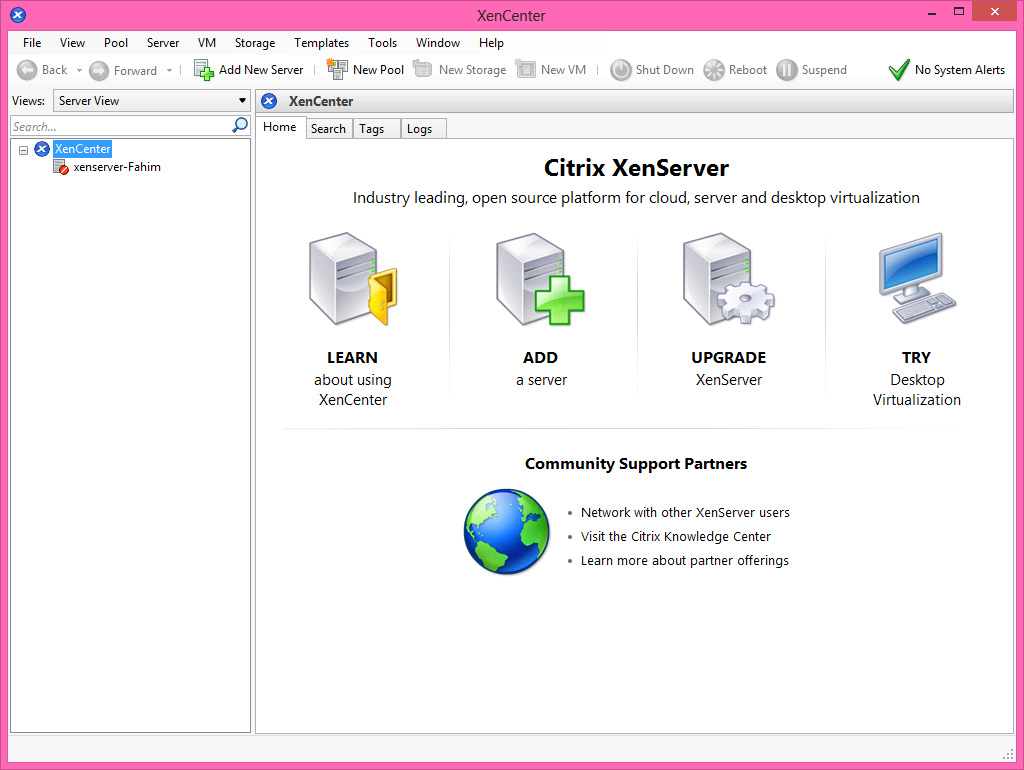Click the Shut Down power icon
1024x770 pixels.
coord(620,70)
